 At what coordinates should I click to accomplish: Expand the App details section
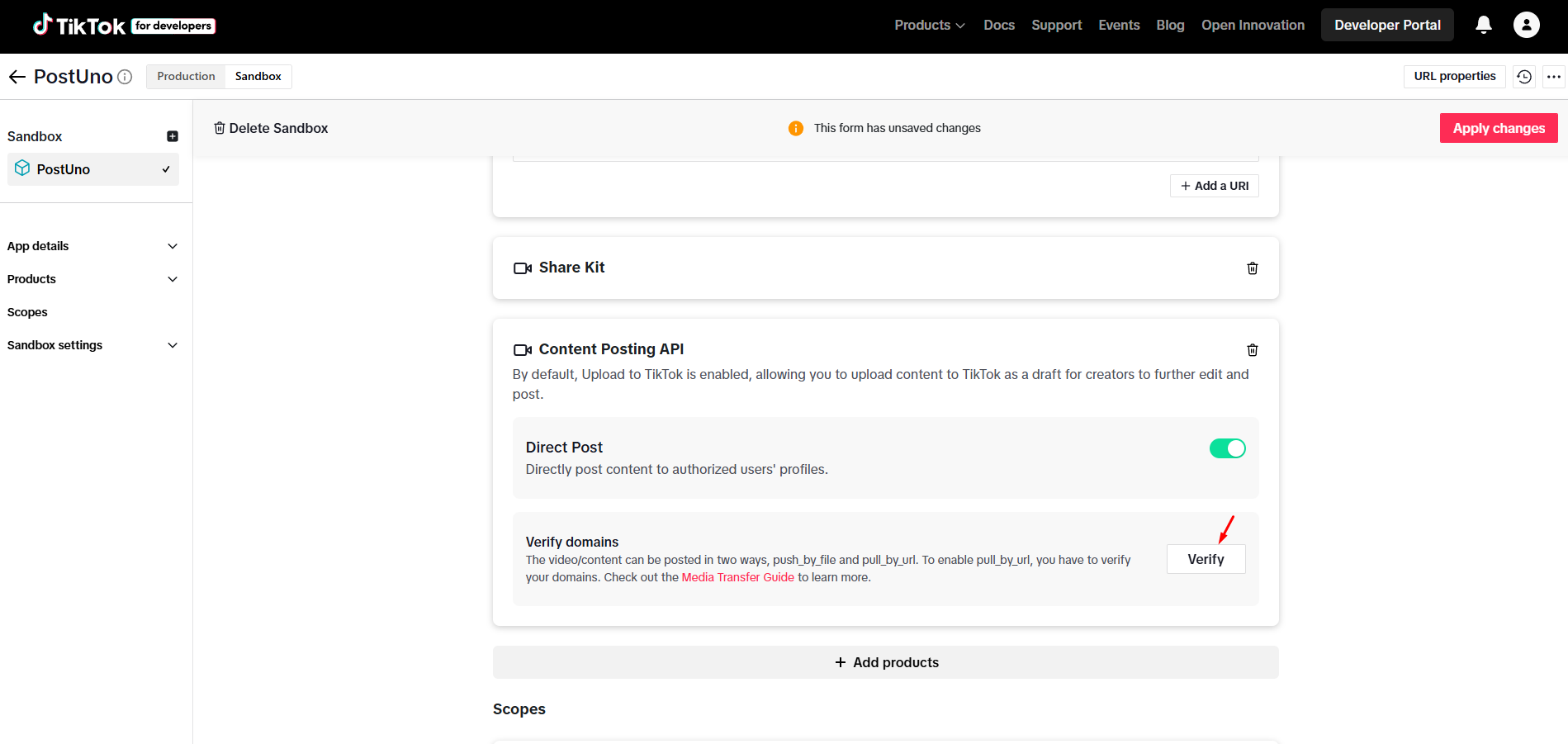(x=92, y=246)
